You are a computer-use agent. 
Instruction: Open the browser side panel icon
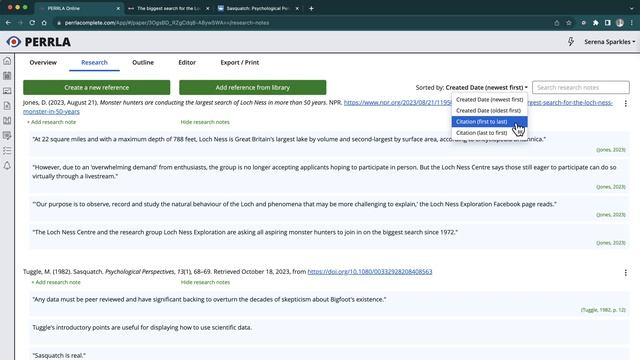tap(608, 23)
